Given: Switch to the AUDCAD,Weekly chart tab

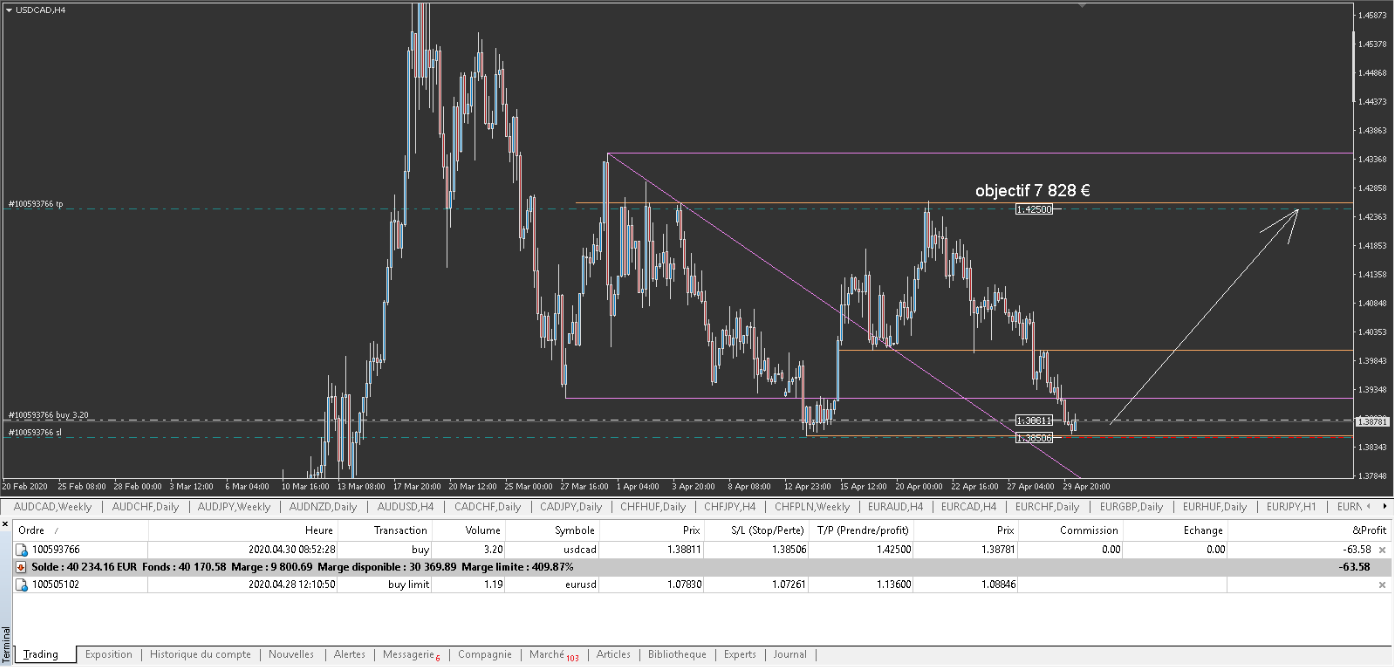Looking at the screenshot, I should [x=52, y=507].
